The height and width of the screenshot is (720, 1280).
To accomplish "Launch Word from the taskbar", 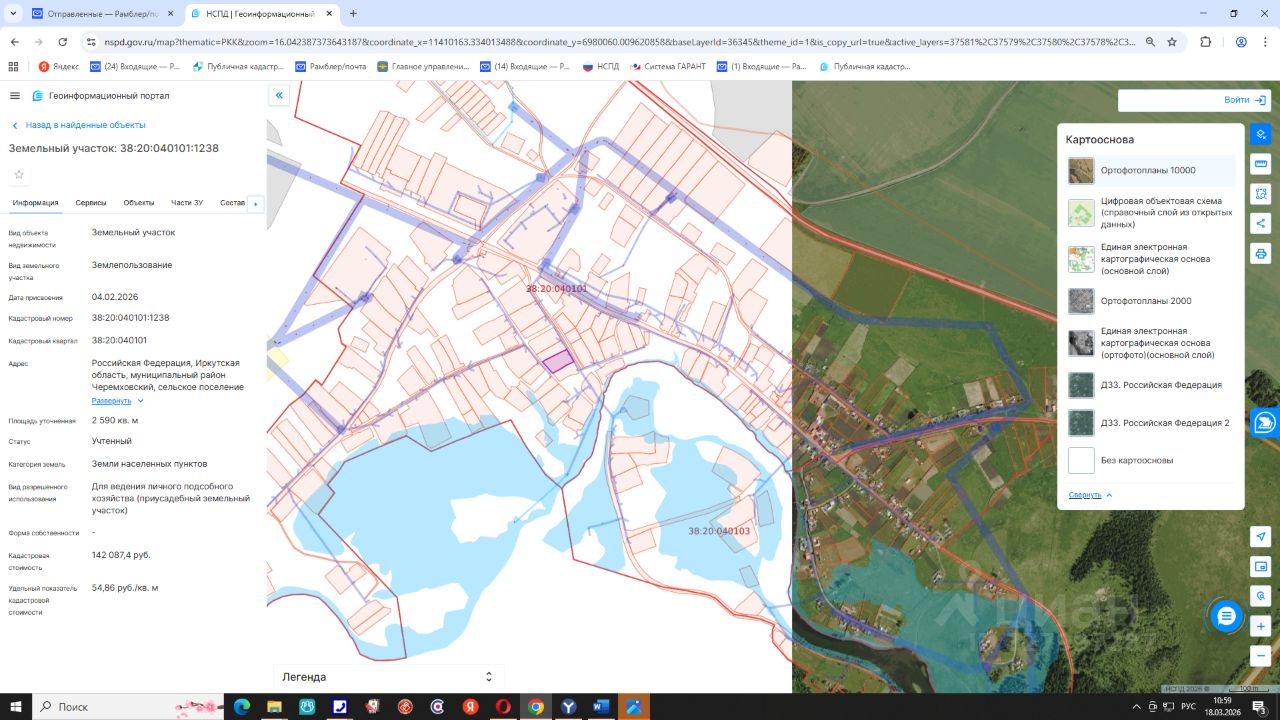I will [x=600, y=707].
